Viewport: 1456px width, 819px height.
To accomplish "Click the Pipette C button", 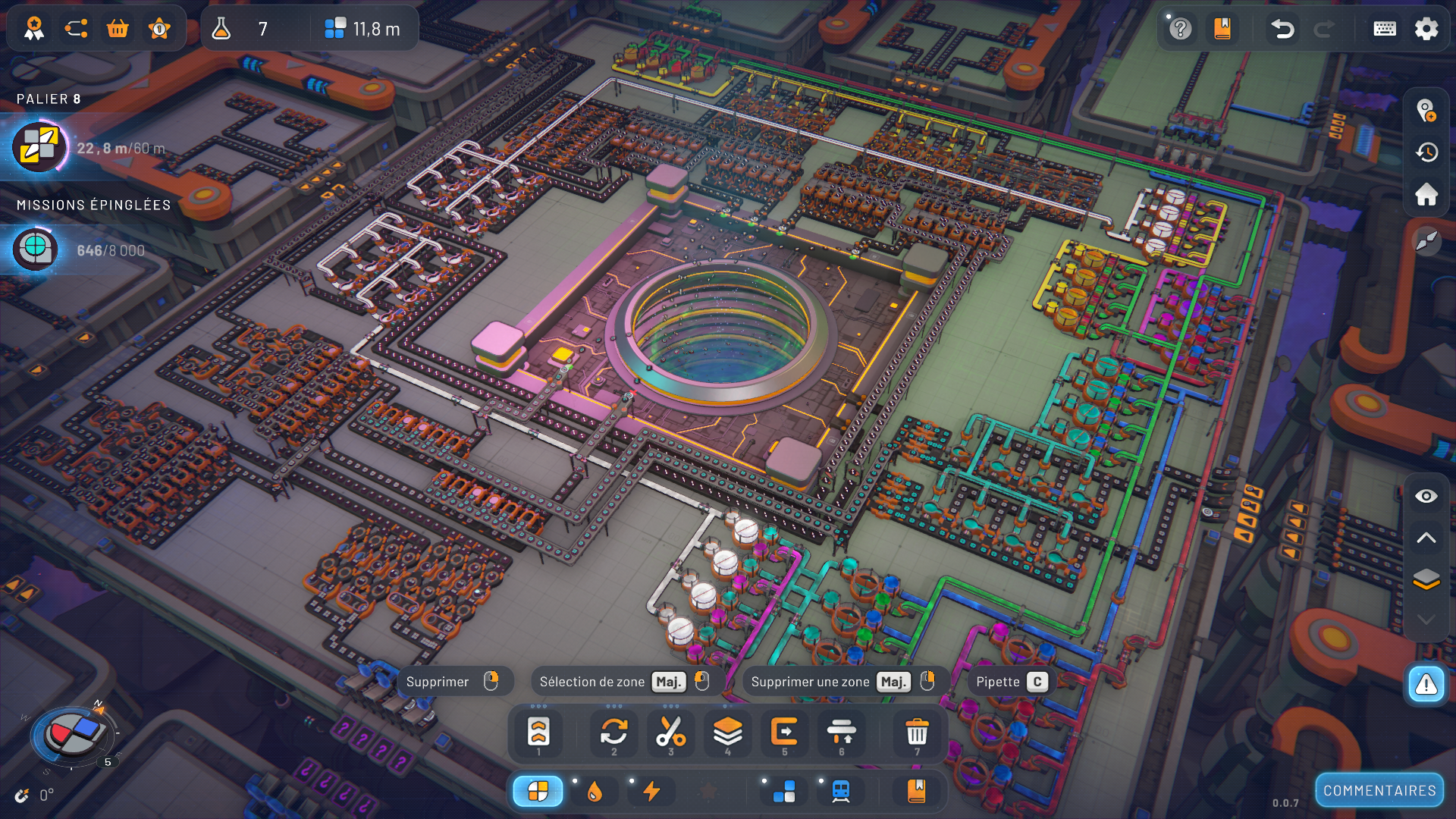I will tap(1011, 682).
